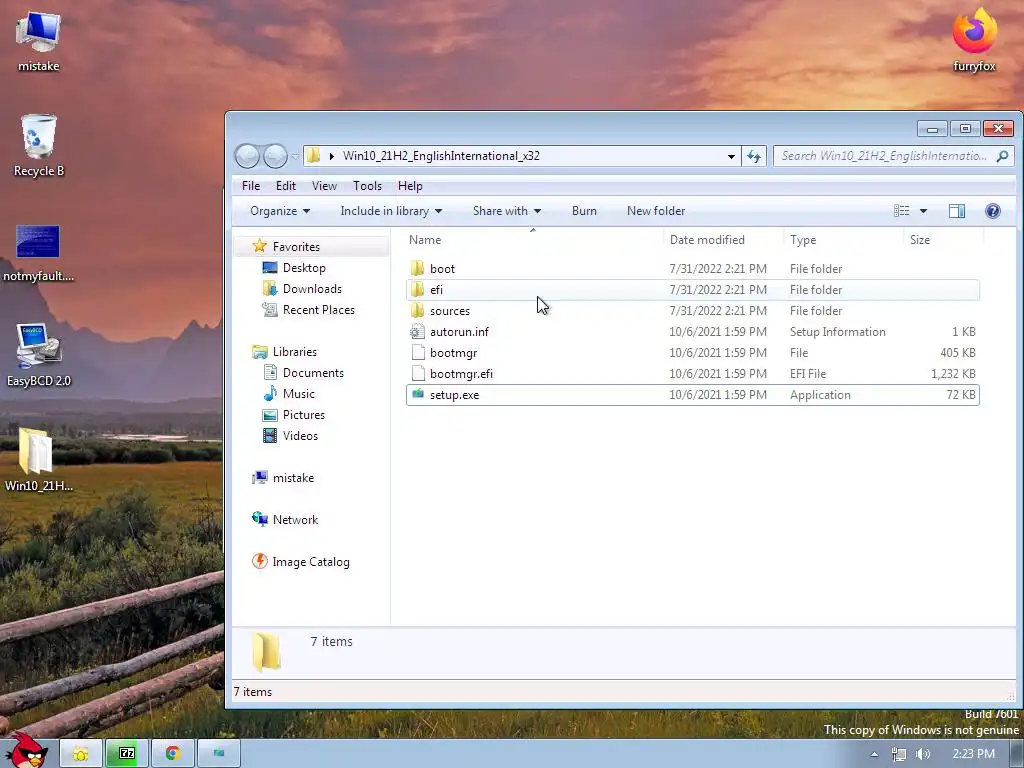Select the setup.exe application
Image resolution: width=1024 pixels, height=768 pixels.
(692, 394)
